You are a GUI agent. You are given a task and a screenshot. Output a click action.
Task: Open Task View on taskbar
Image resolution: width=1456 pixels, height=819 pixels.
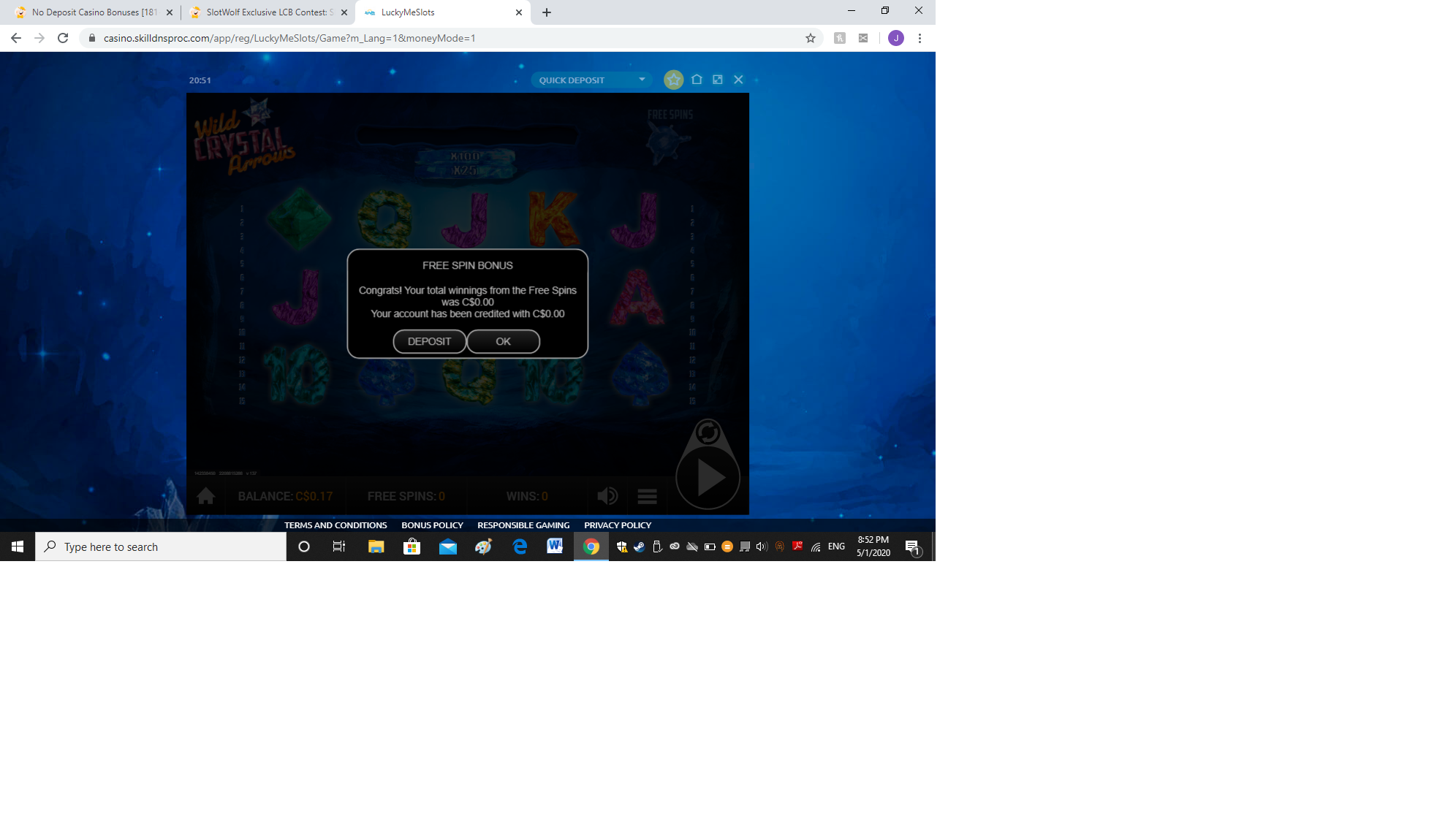pyautogui.click(x=339, y=546)
